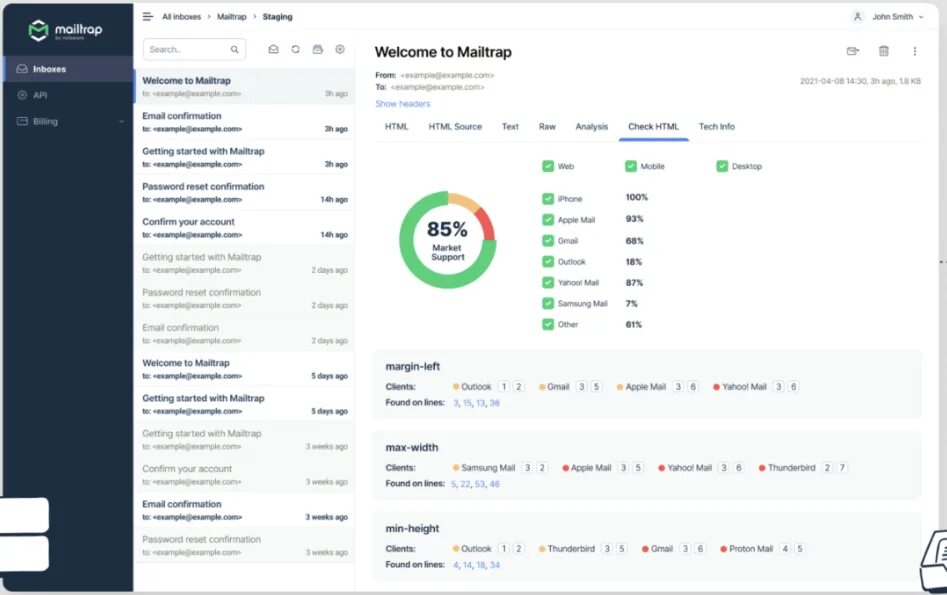The height and width of the screenshot is (595, 947).
Task: Uncheck the Other checkbox
Action: [548, 324]
